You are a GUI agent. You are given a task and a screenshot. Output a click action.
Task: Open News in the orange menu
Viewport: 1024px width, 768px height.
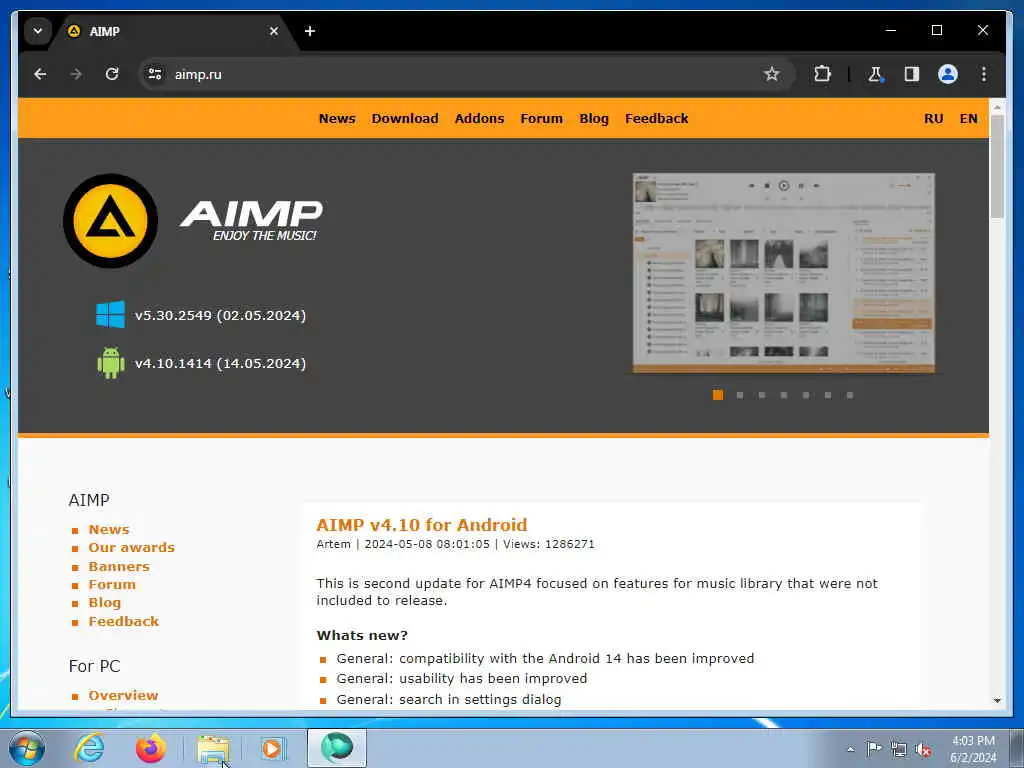(337, 118)
